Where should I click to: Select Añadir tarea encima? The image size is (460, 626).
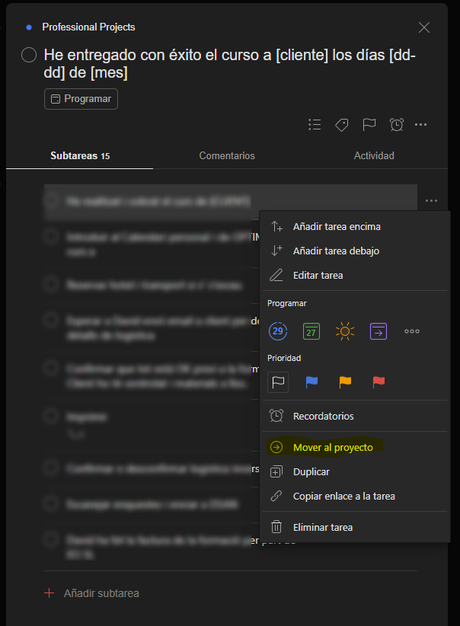click(x=355, y=226)
